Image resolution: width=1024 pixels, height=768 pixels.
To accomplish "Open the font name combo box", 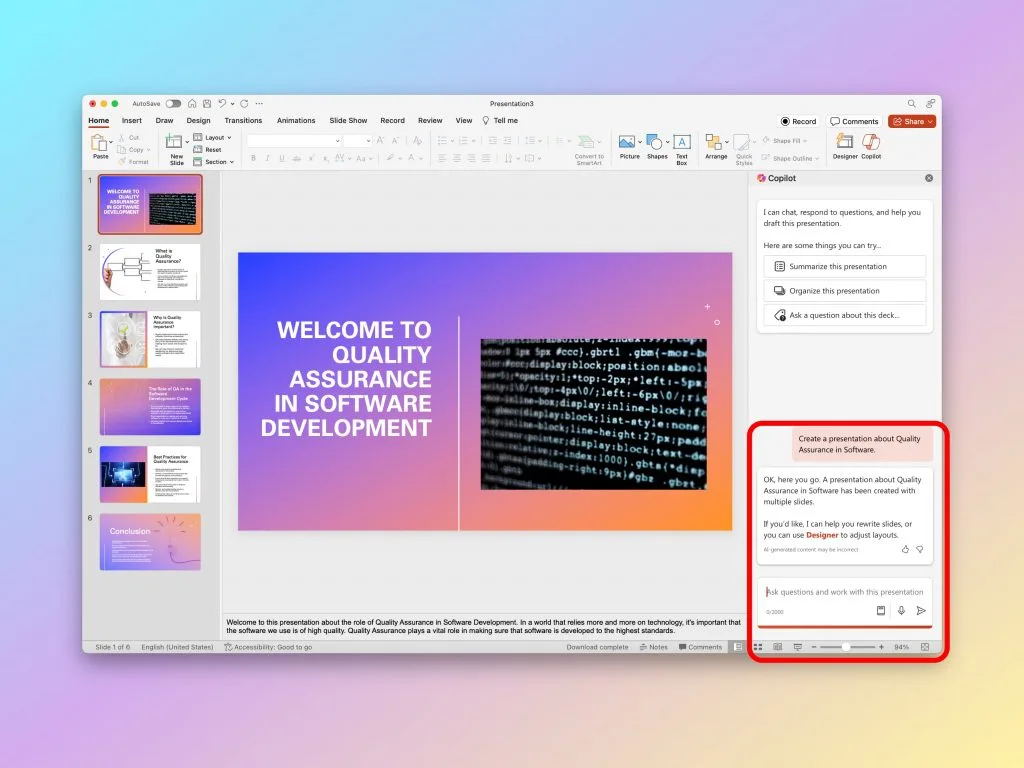I will (294, 140).
